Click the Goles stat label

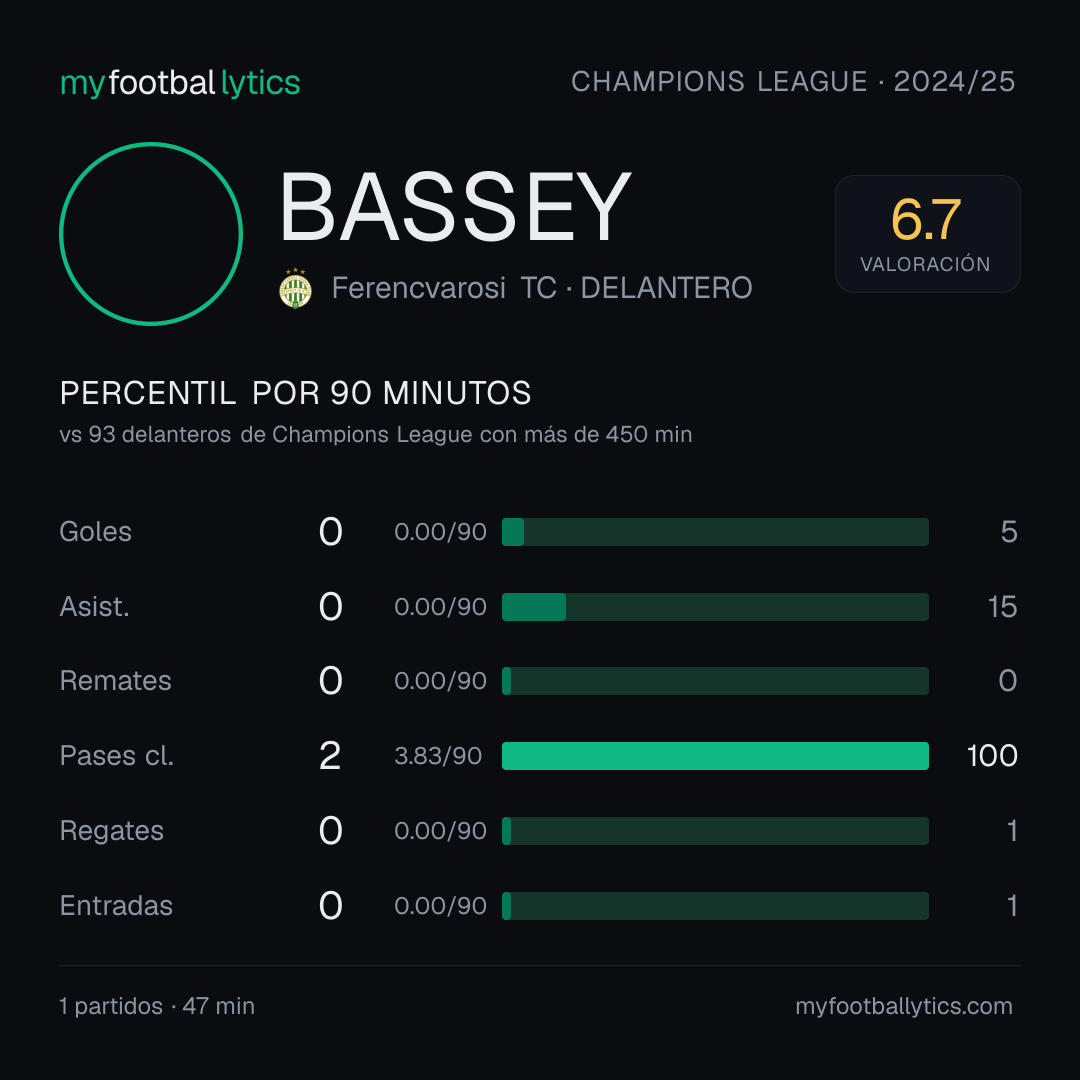(x=95, y=532)
